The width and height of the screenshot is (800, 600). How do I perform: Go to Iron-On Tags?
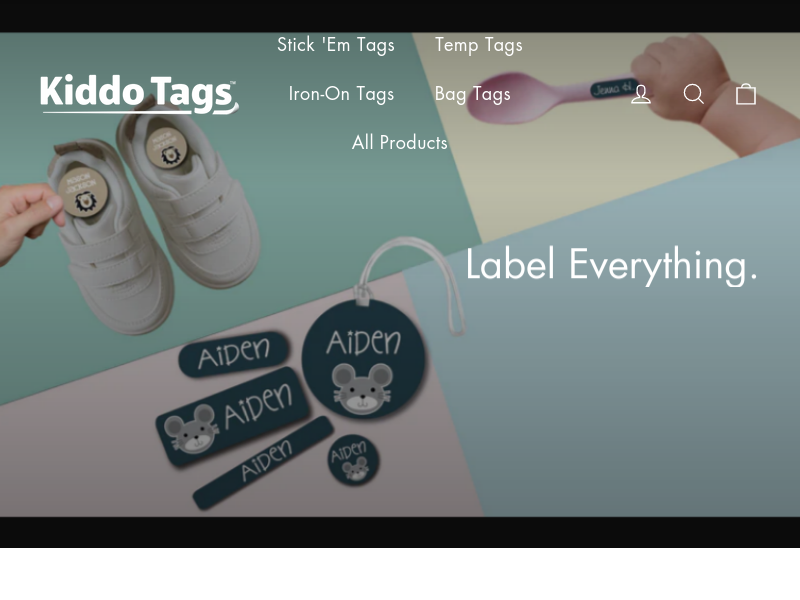tap(341, 94)
